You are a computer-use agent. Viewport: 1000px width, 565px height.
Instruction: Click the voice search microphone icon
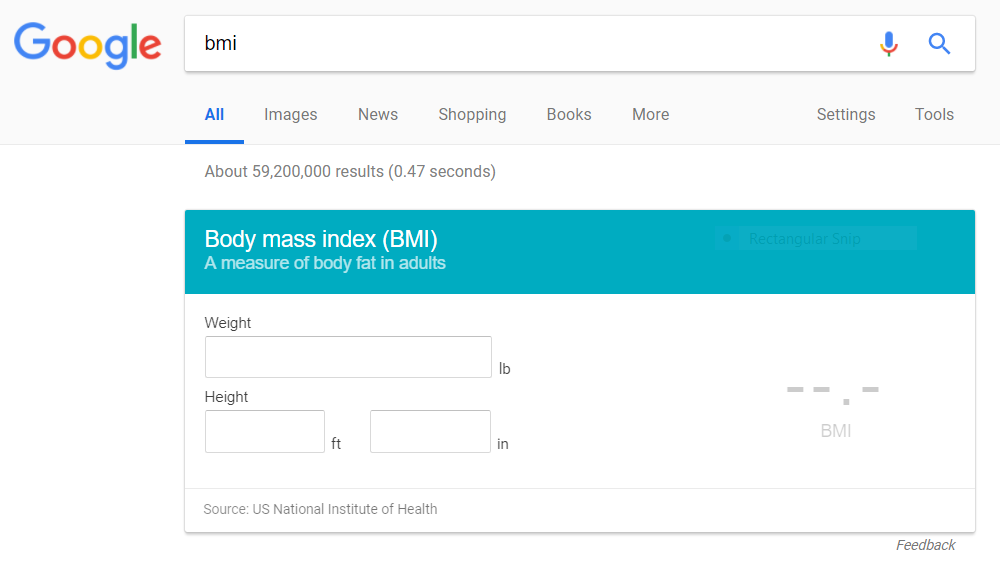coord(888,44)
